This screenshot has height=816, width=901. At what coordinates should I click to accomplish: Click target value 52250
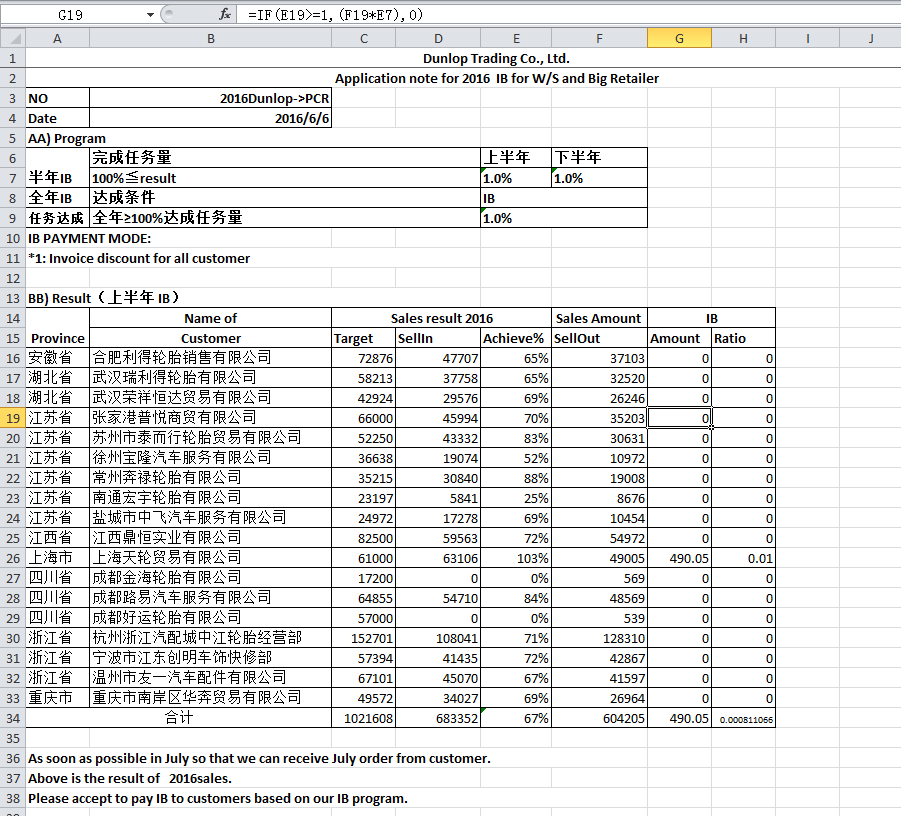[x=363, y=438]
